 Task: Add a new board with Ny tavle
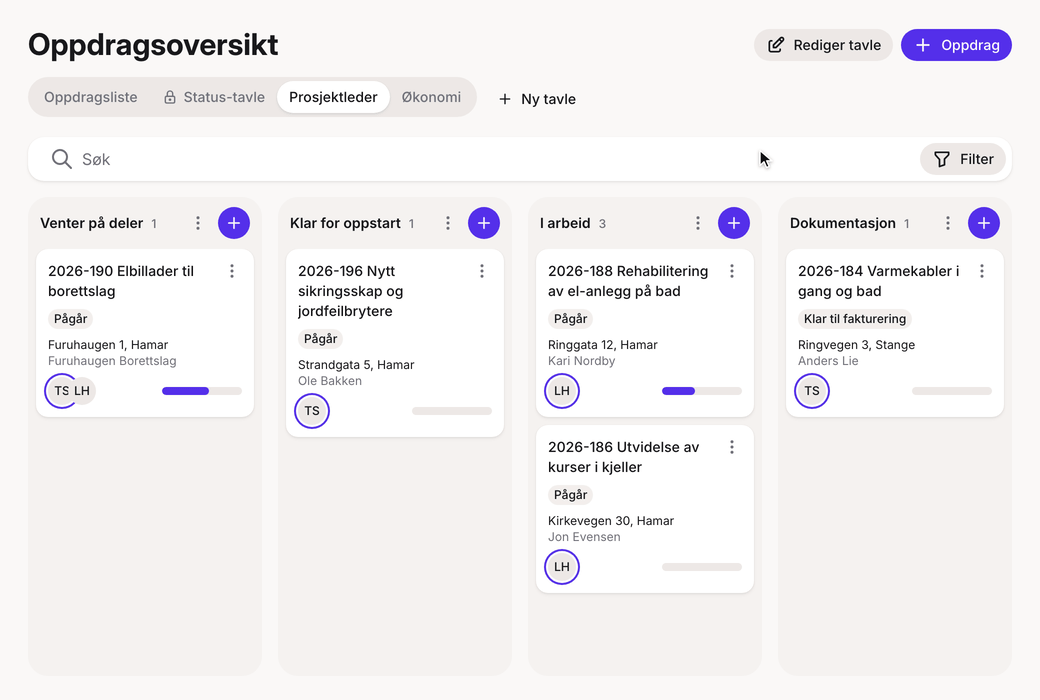point(537,99)
